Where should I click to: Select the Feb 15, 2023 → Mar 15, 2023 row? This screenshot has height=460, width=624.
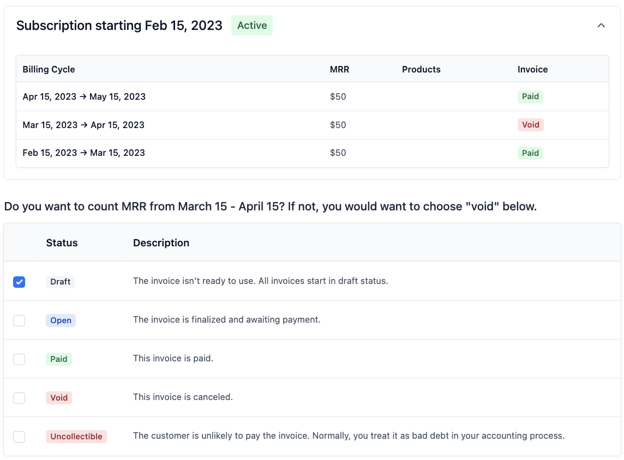tap(312, 153)
